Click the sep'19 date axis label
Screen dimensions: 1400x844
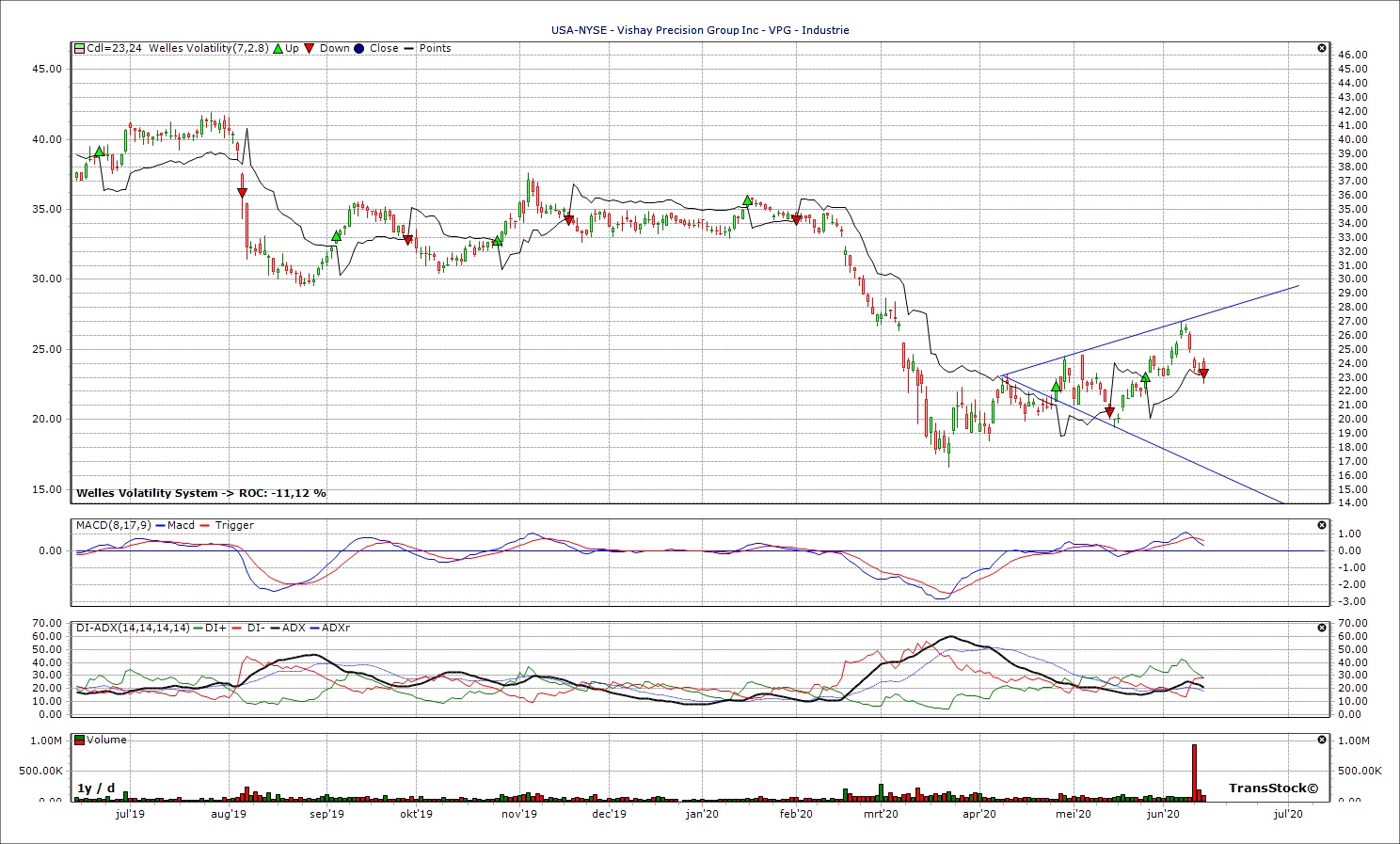[x=326, y=814]
